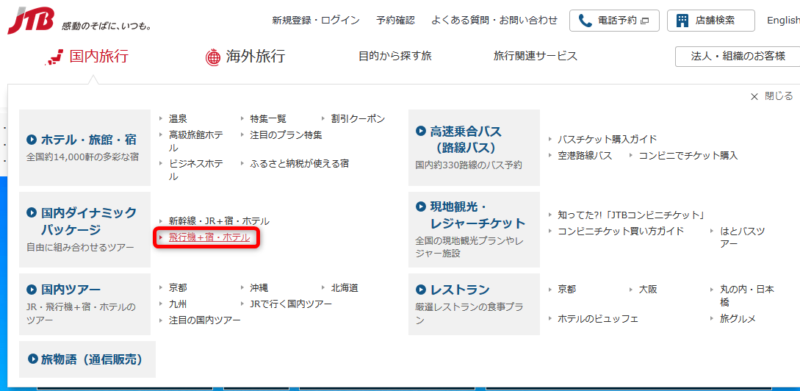Image resolution: width=800 pixels, height=391 pixels.
Task: Select the 旅グルメ link
Action: coord(738,319)
